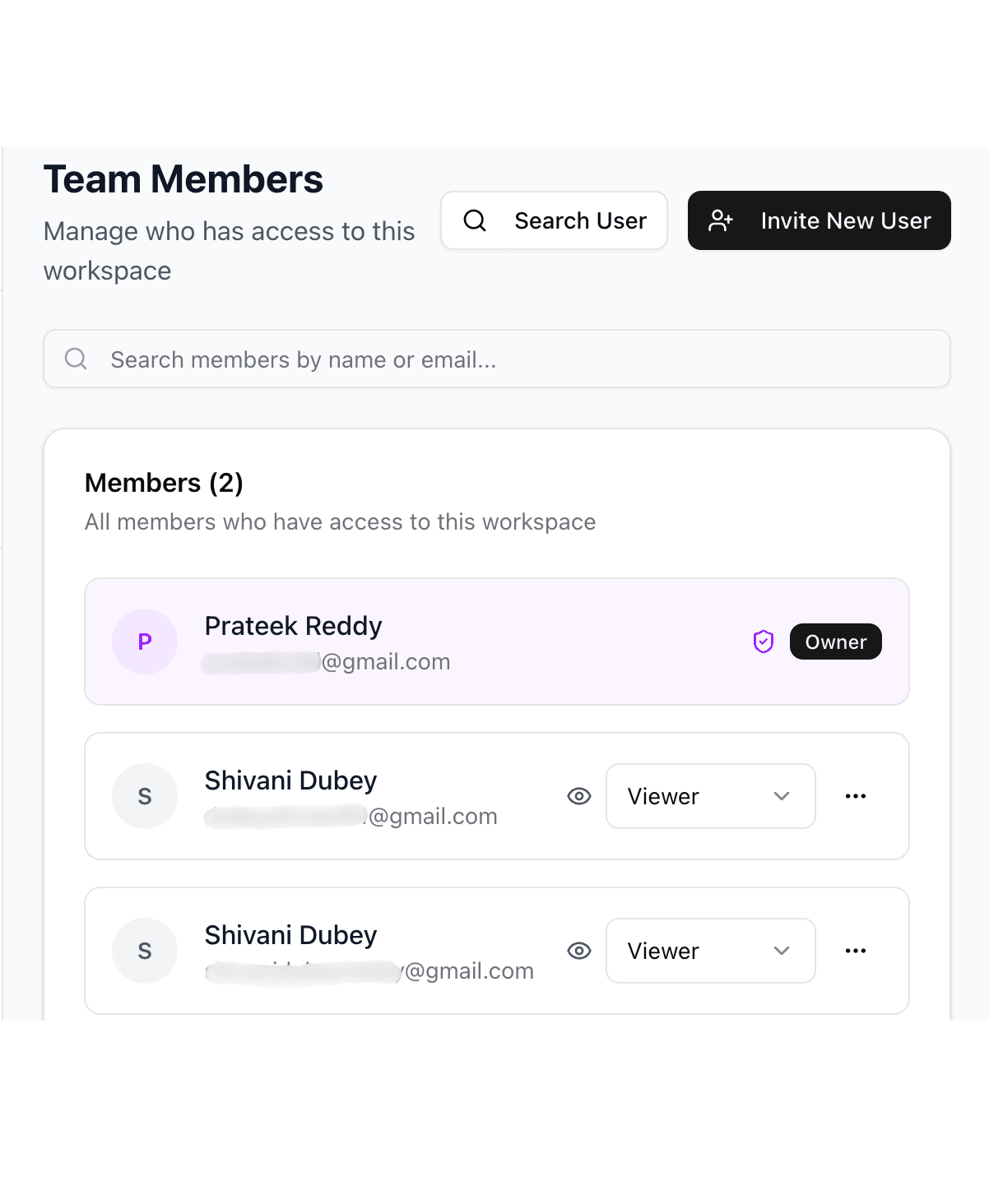Open the actions menu for first Shivani Dubey
The width and height of the screenshot is (989, 1204).
tap(856, 795)
